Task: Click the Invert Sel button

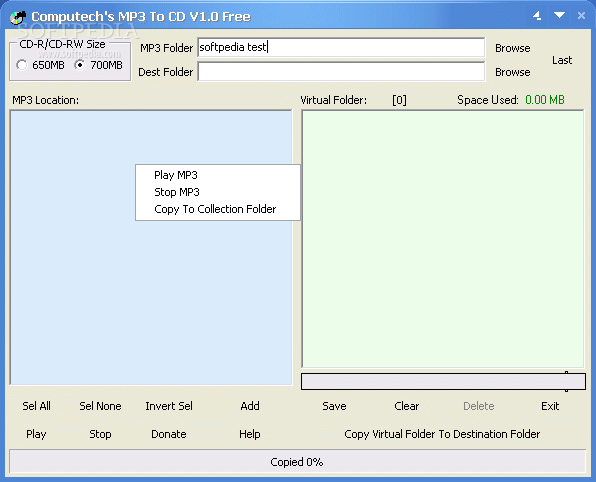Action: [x=169, y=406]
